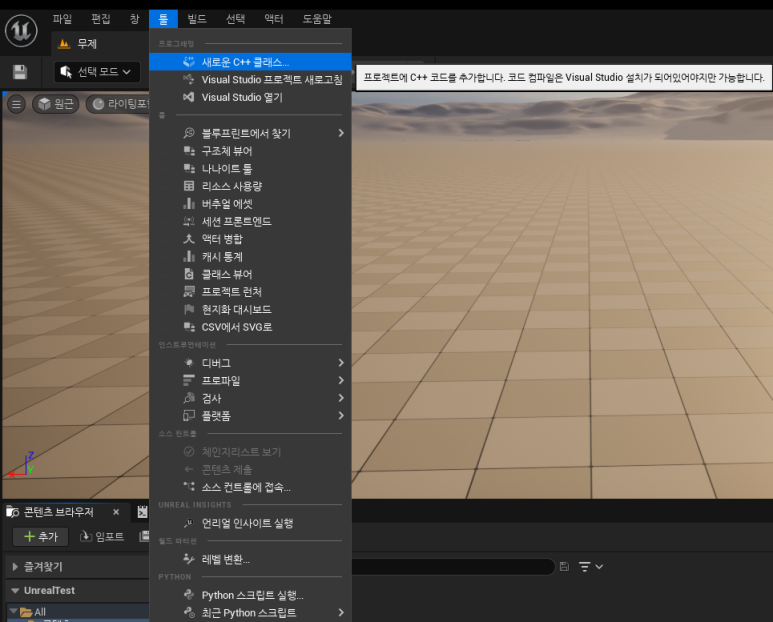This screenshot has height=622, width=773.
Task: Click the 검사 inspect icon
Action: point(189,398)
